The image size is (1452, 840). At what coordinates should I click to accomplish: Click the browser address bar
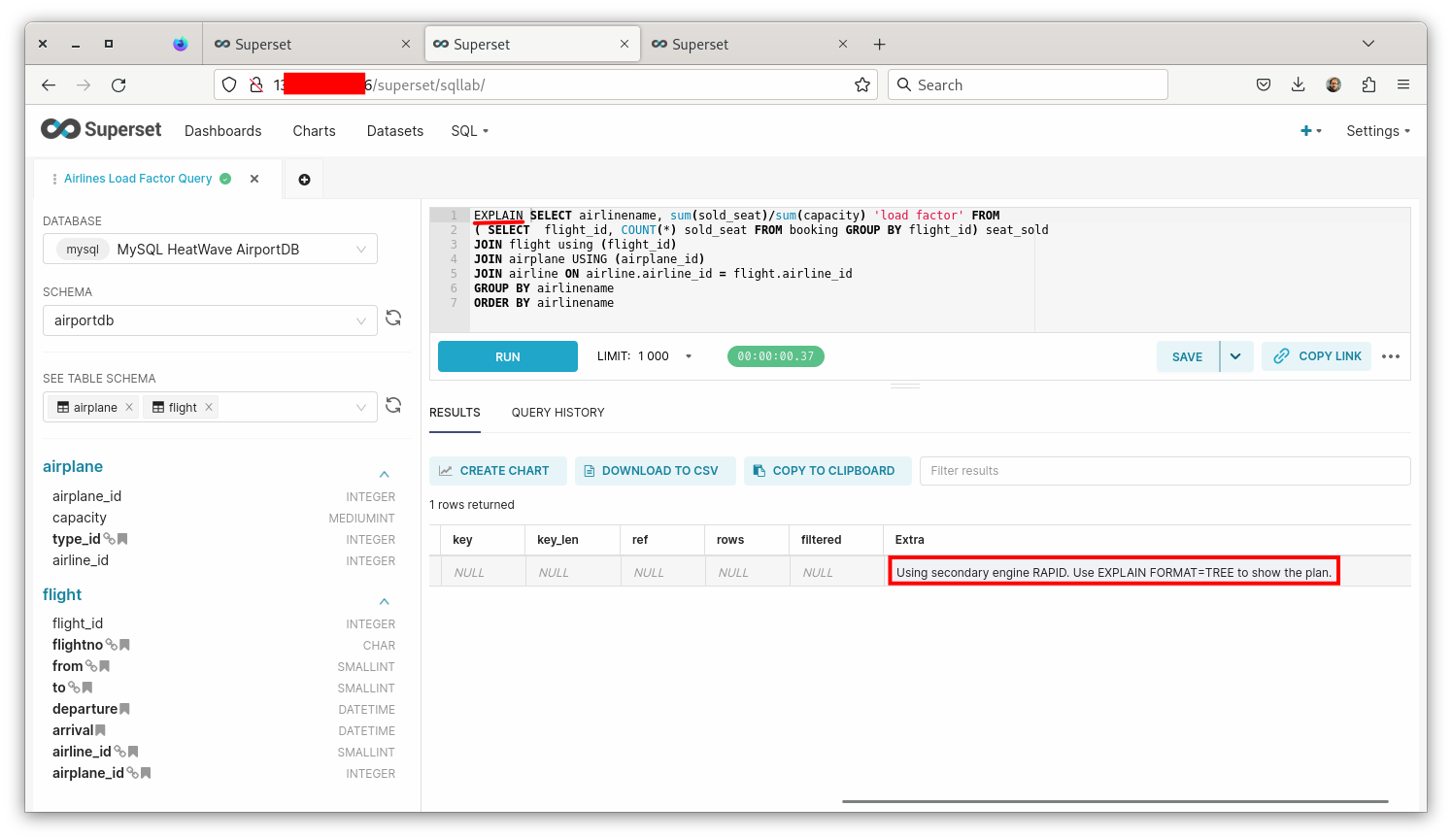coord(546,85)
